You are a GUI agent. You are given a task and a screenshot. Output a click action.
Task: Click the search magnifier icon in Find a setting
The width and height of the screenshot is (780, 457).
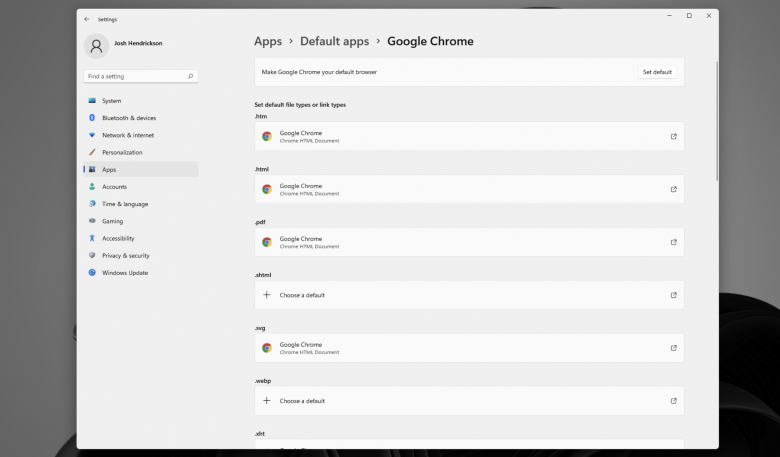tap(191, 76)
